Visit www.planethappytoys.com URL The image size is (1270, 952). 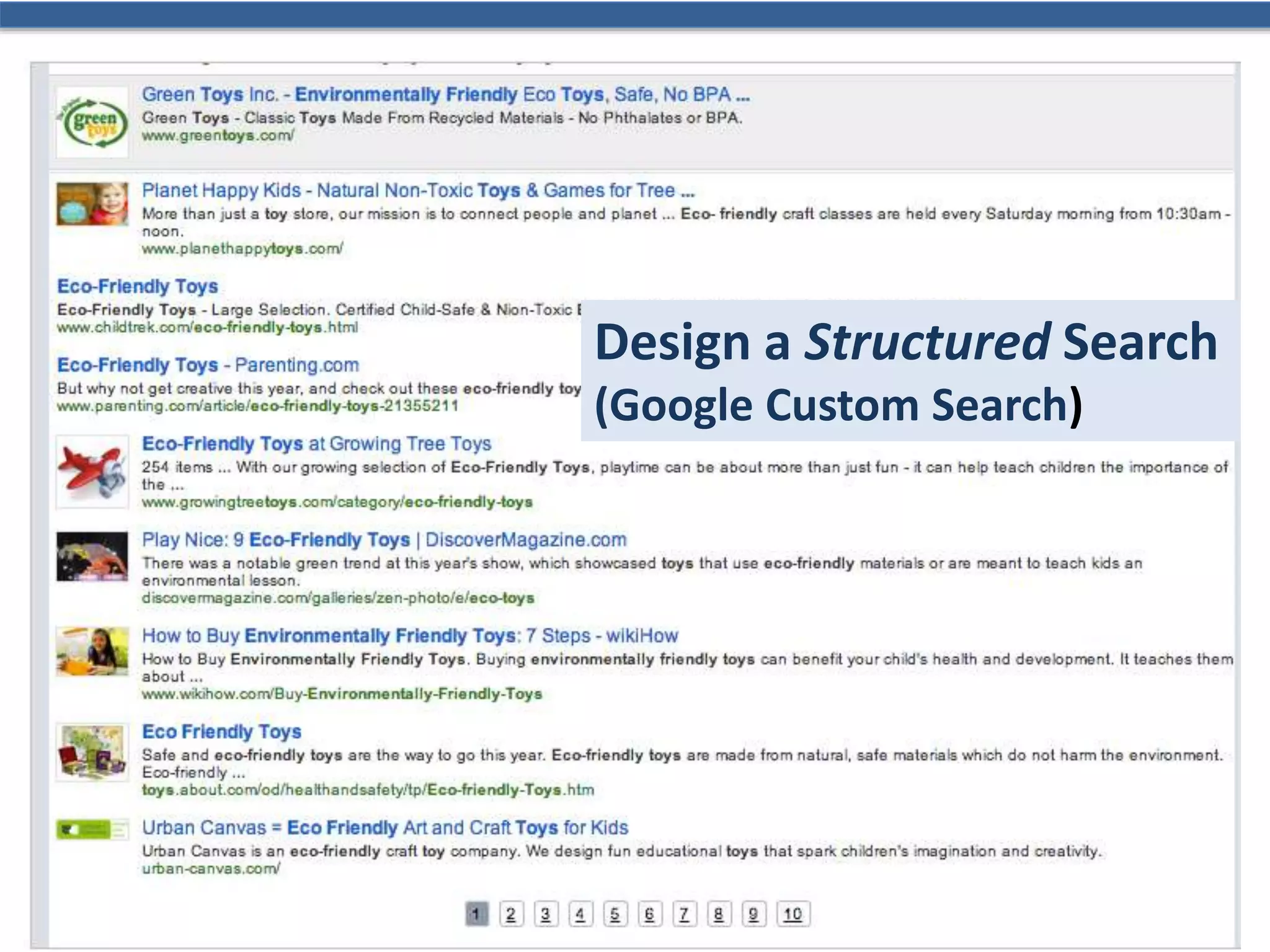(242, 249)
